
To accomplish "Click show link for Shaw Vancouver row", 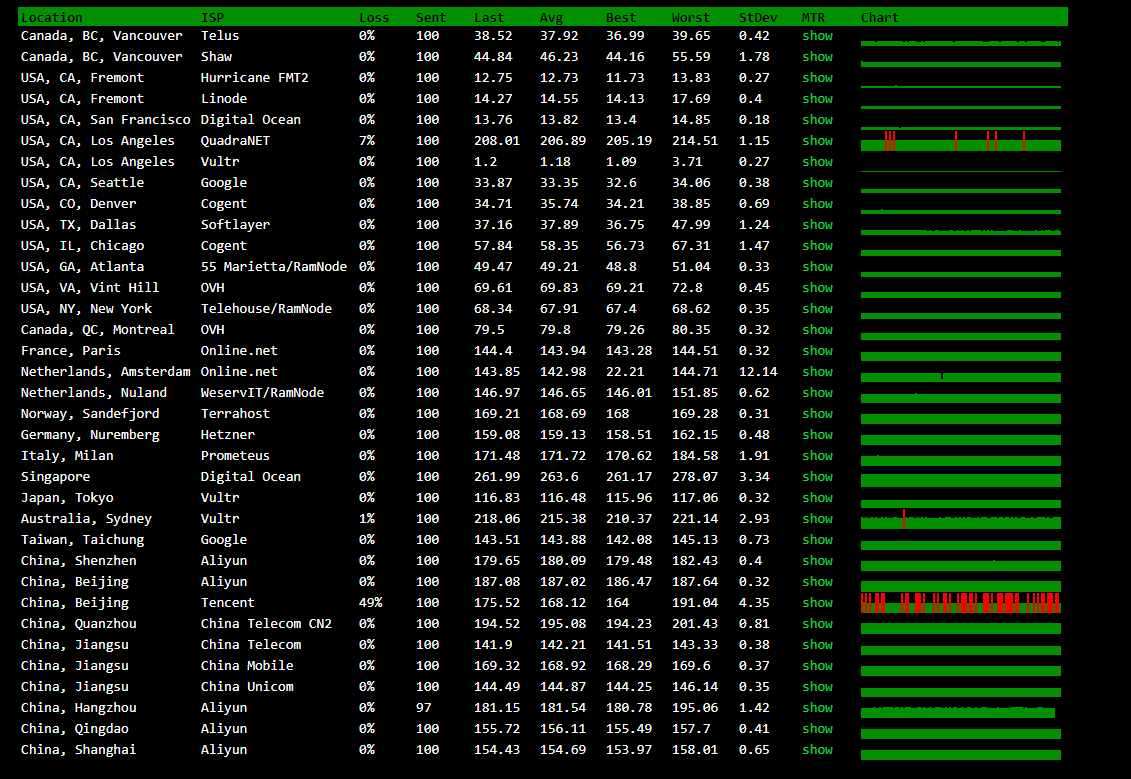I will tap(817, 56).
